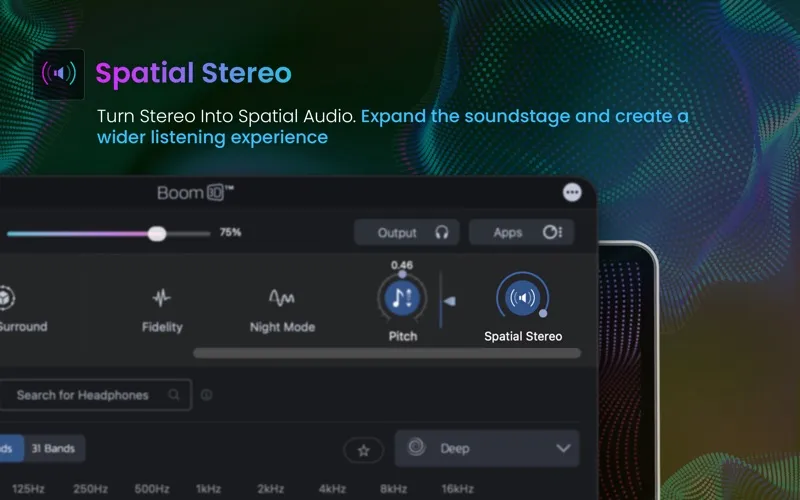Click the 125Hz band label
This screenshot has width=800, height=500.
pyautogui.click(x=28, y=489)
